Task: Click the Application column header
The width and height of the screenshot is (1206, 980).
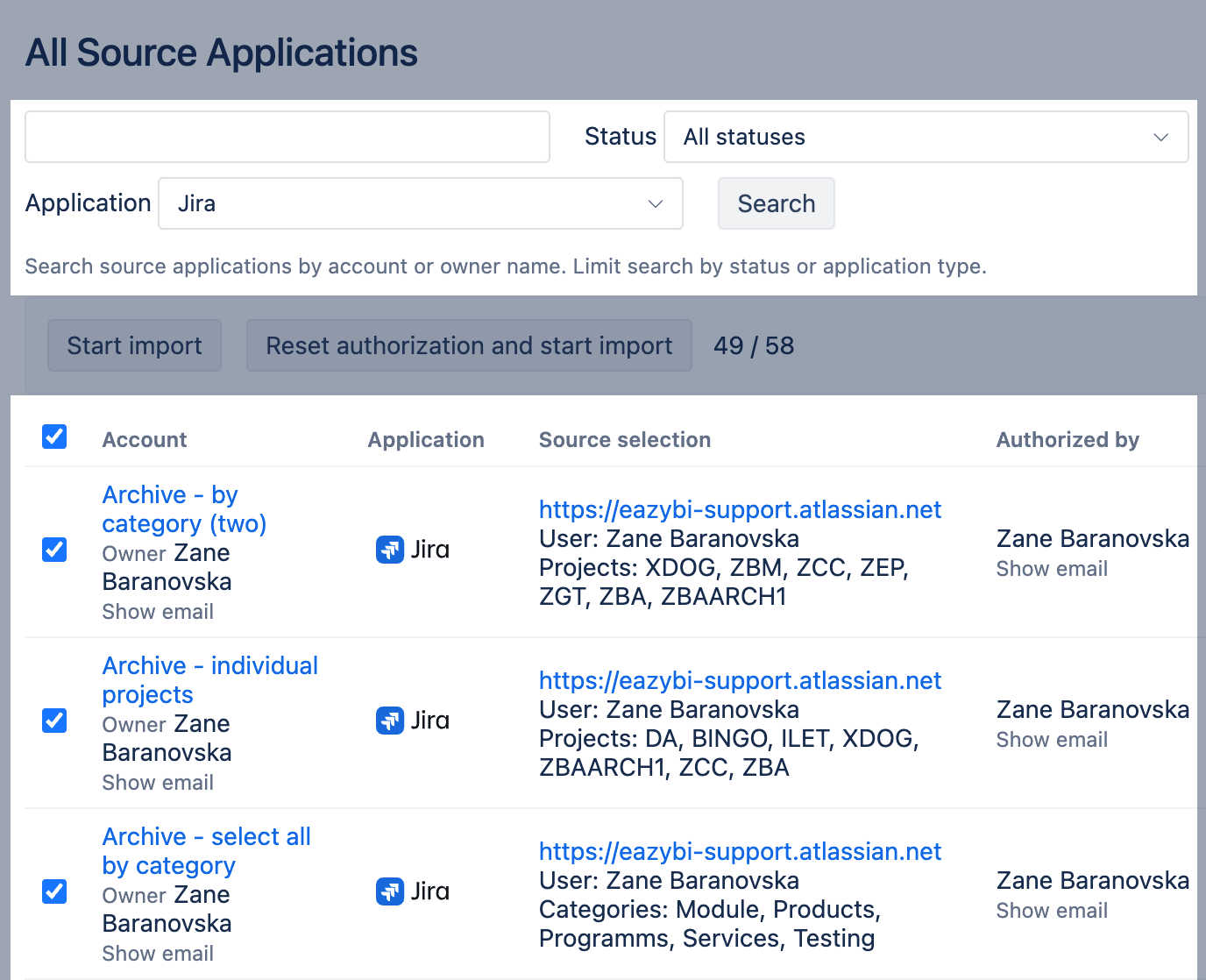Action: tap(426, 440)
